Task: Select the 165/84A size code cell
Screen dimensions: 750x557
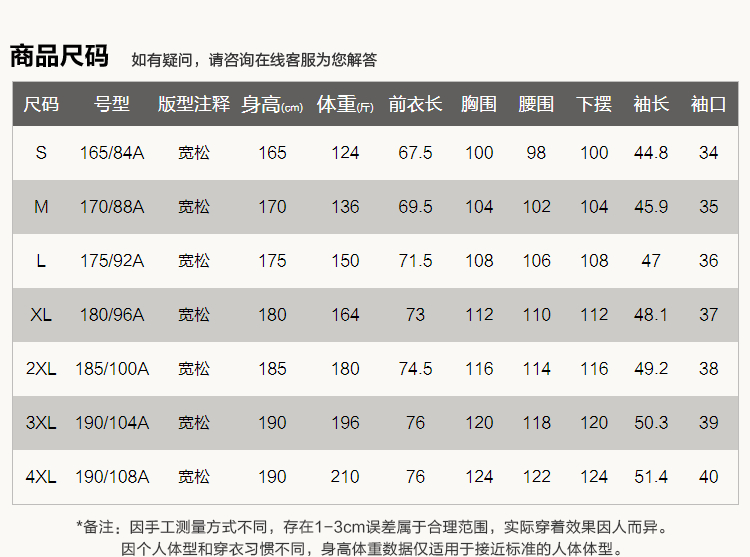Action: (x=112, y=153)
